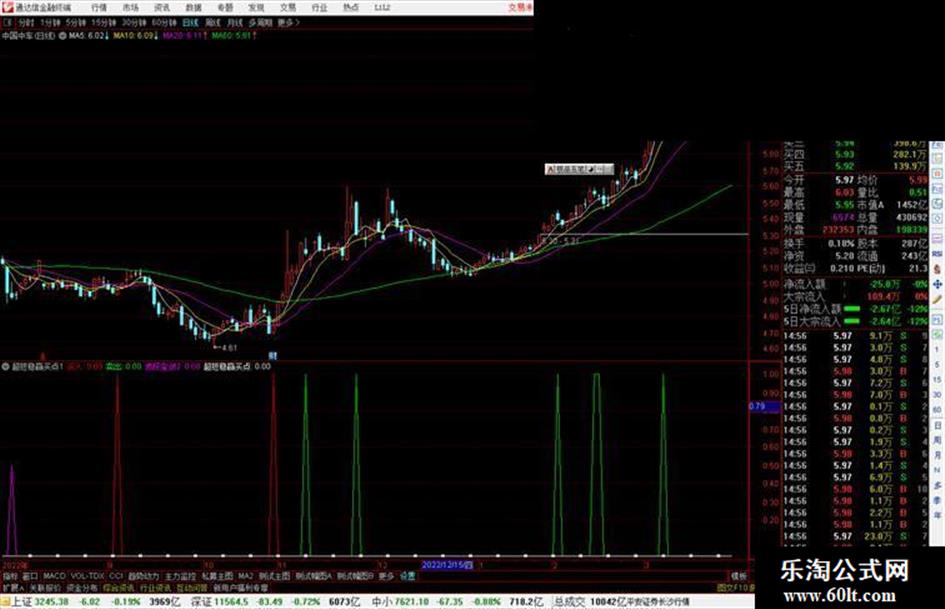This screenshot has width=945, height=609.
Task: Open the 市场 menu
Action: (131, 7)
